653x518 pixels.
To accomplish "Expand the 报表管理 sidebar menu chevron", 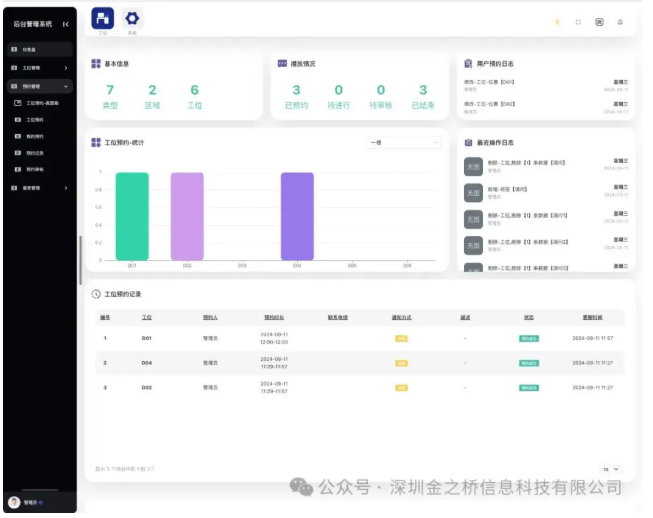I will click(66, 188).
